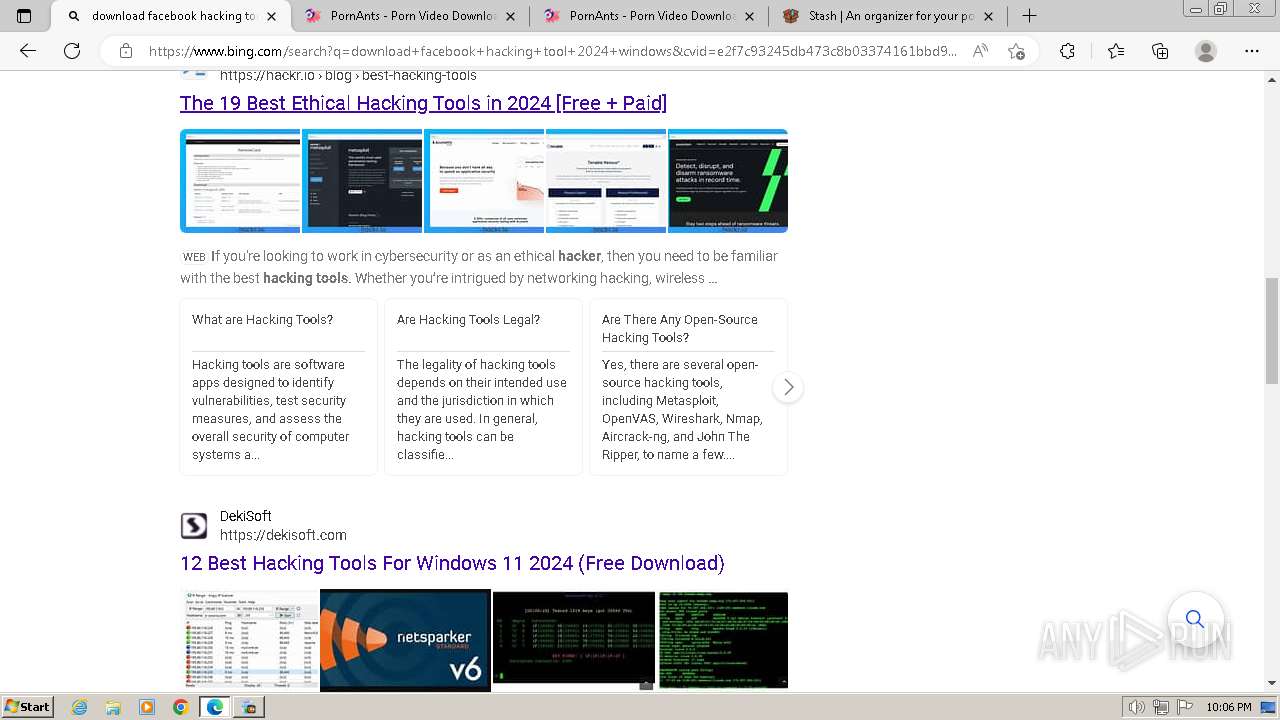Viewport: 1280px width, 720px height.
Task: Close the first PornAnts tab
Action: tap(511, 16)
